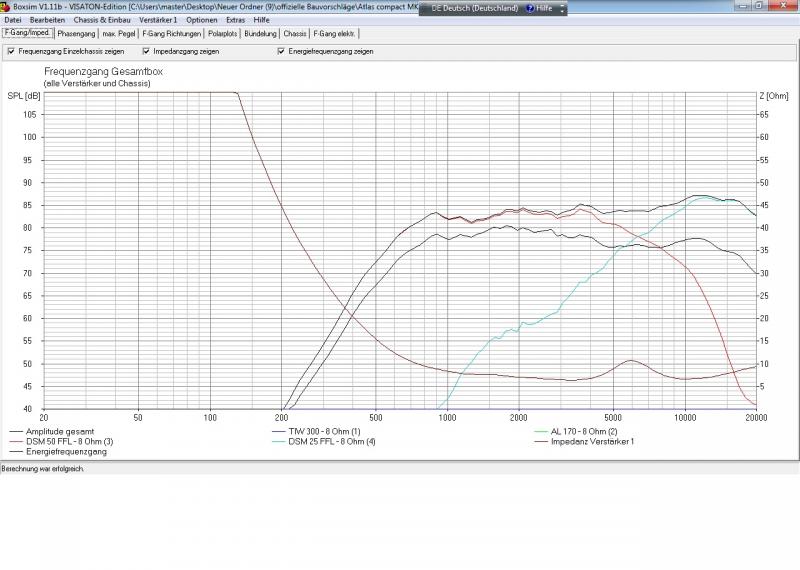This screenshot has height=570, width=800.
Task: Open the language bar options arrow
Action: (x=562, y=9)
